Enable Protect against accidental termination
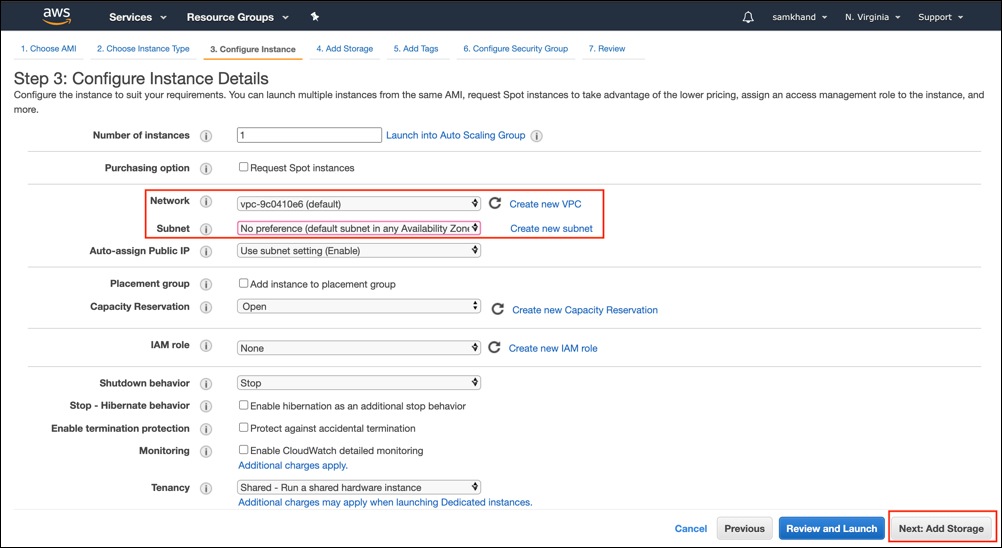This screenshot has height=548, width=1002. [x=244, y=428]
